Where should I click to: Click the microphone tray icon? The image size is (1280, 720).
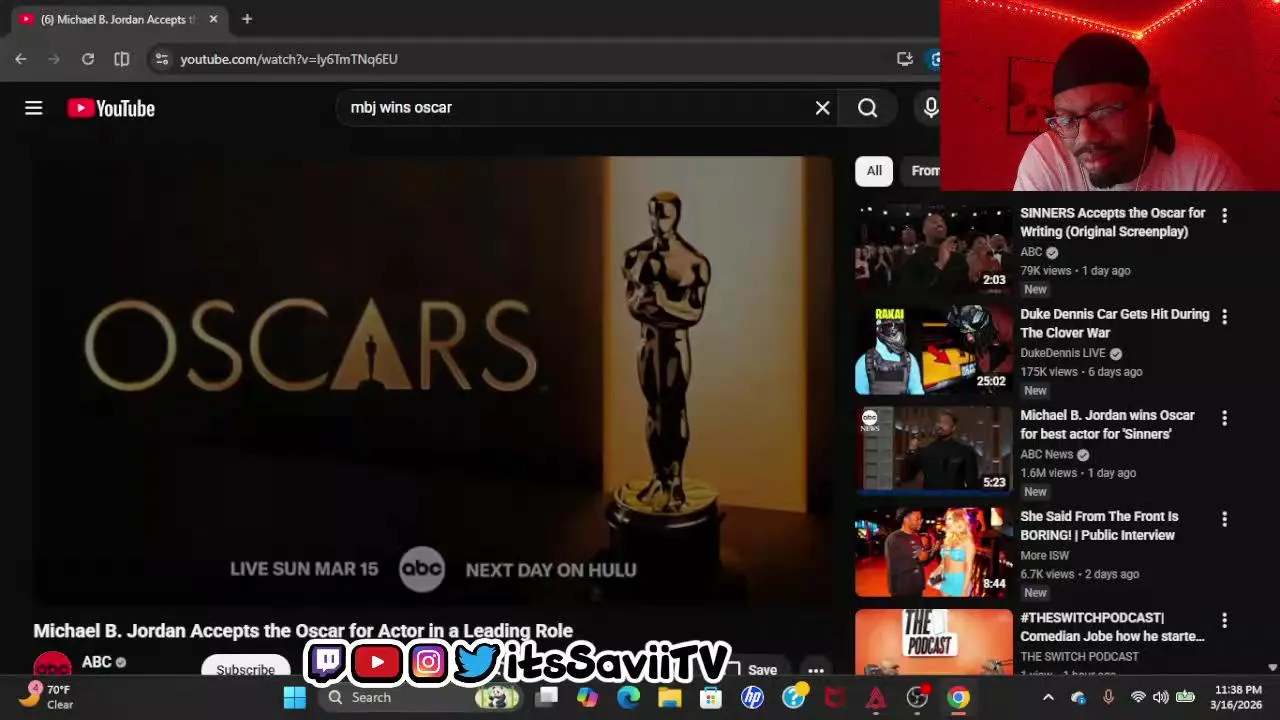coord(1108,697)
